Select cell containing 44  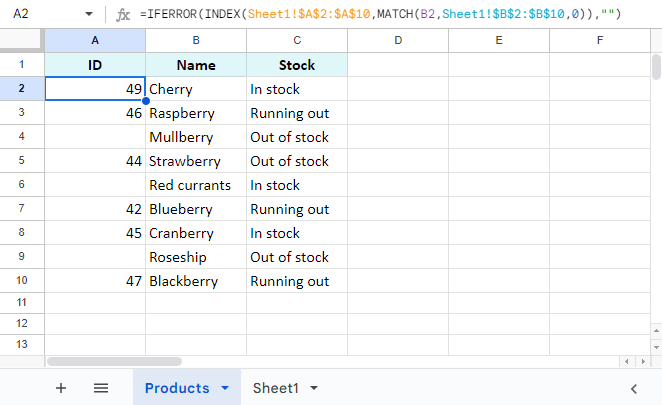95,161
